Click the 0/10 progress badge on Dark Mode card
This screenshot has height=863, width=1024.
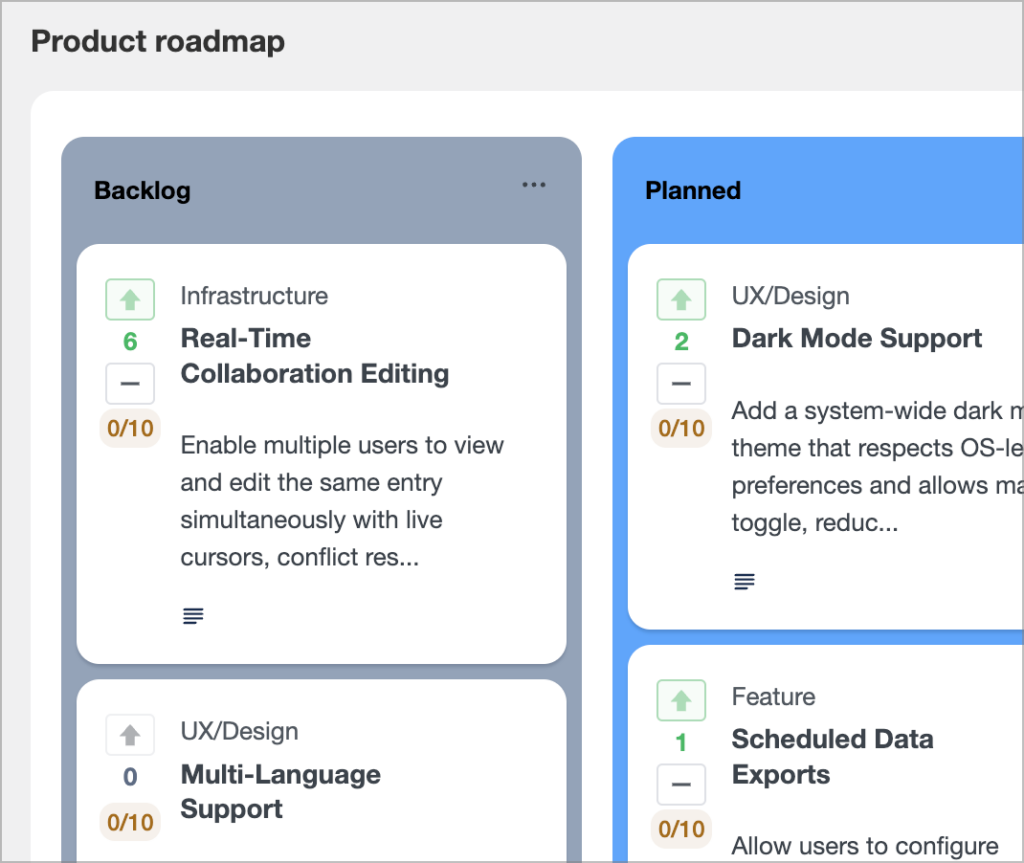[x=681, y=428]
